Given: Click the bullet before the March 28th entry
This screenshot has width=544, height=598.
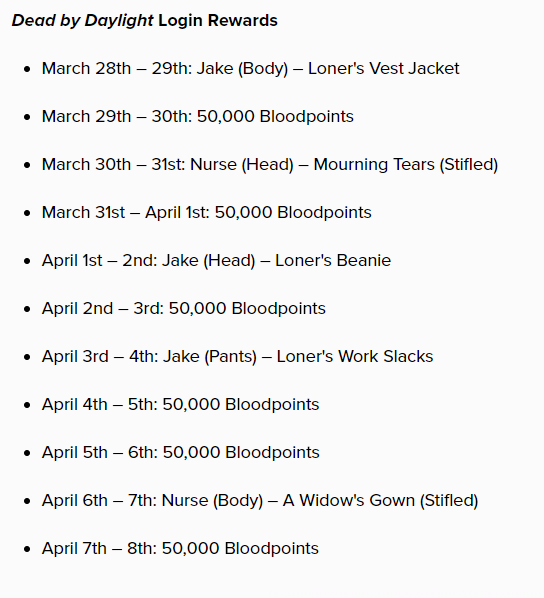Looking at the screenshot, I should 27,69.
